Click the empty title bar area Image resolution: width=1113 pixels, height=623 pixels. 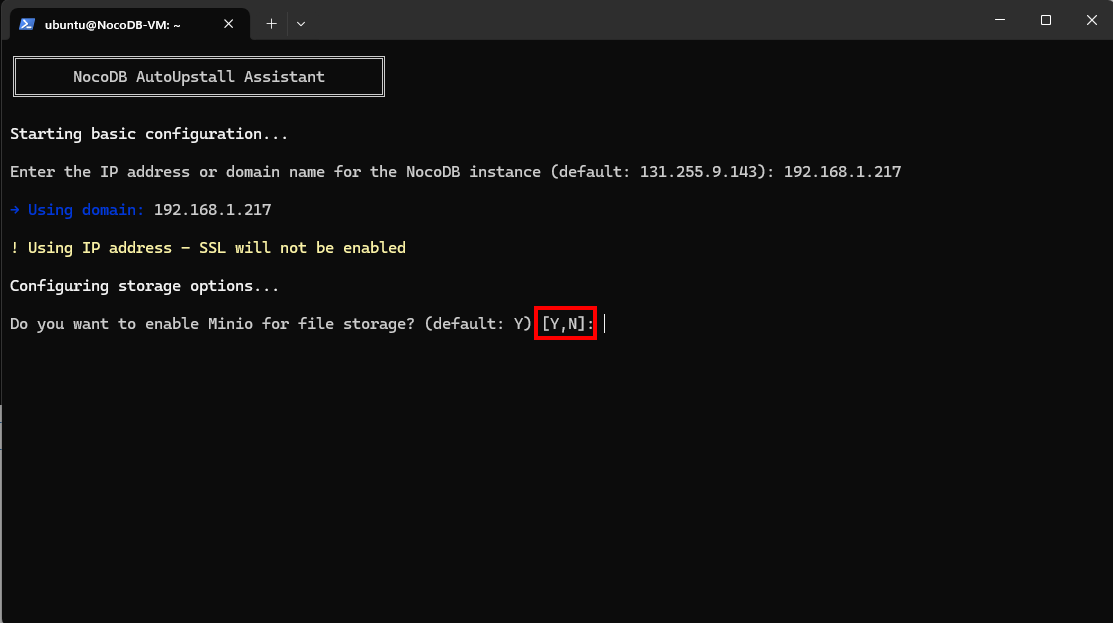[639, 20]
